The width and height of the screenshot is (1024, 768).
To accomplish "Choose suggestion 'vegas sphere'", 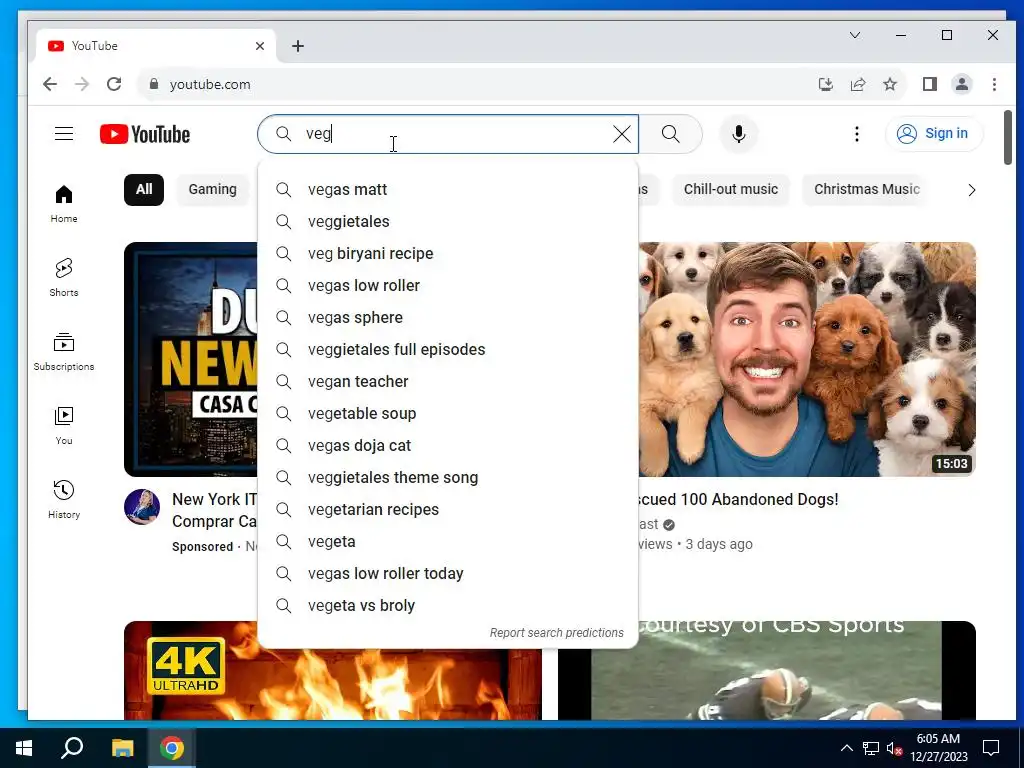I will 448,317.
